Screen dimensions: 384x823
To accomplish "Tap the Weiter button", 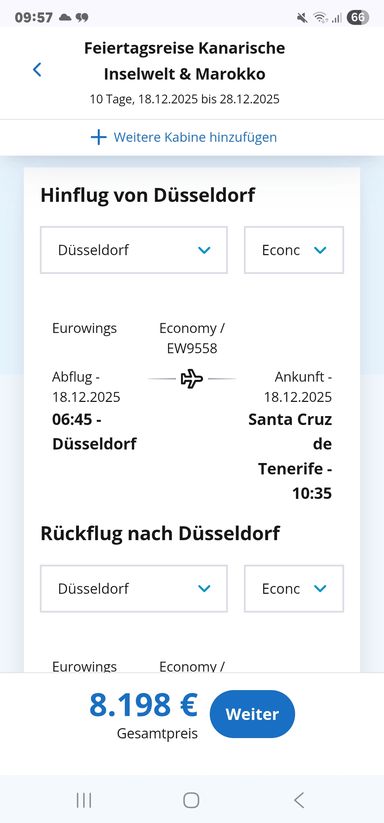I will coord(252,714).
